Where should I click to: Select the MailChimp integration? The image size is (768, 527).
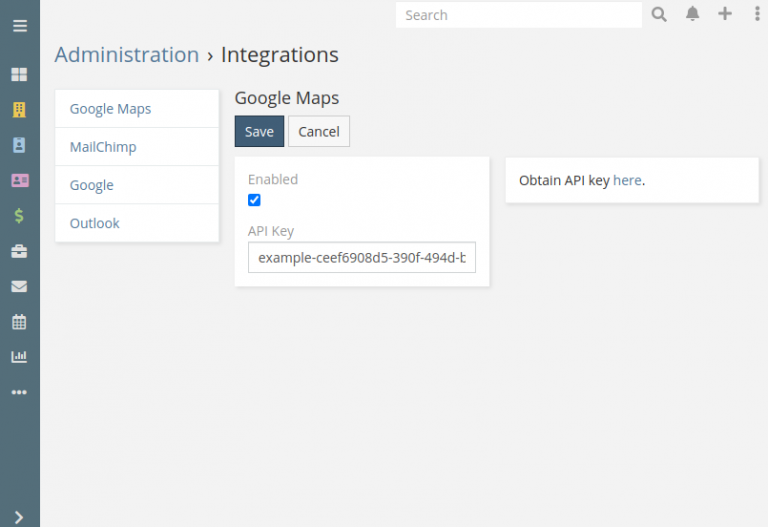[x=103, y=147]
